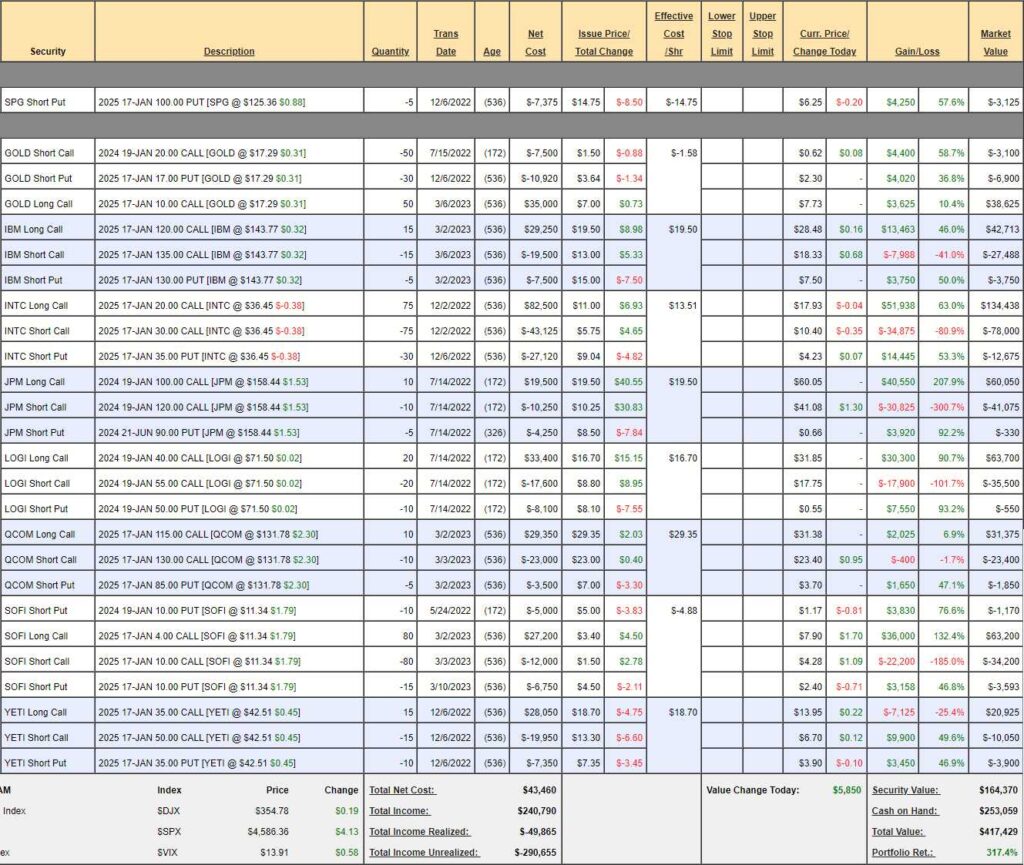
Task: Click the Net Cost column header
Action: point(535,42)
